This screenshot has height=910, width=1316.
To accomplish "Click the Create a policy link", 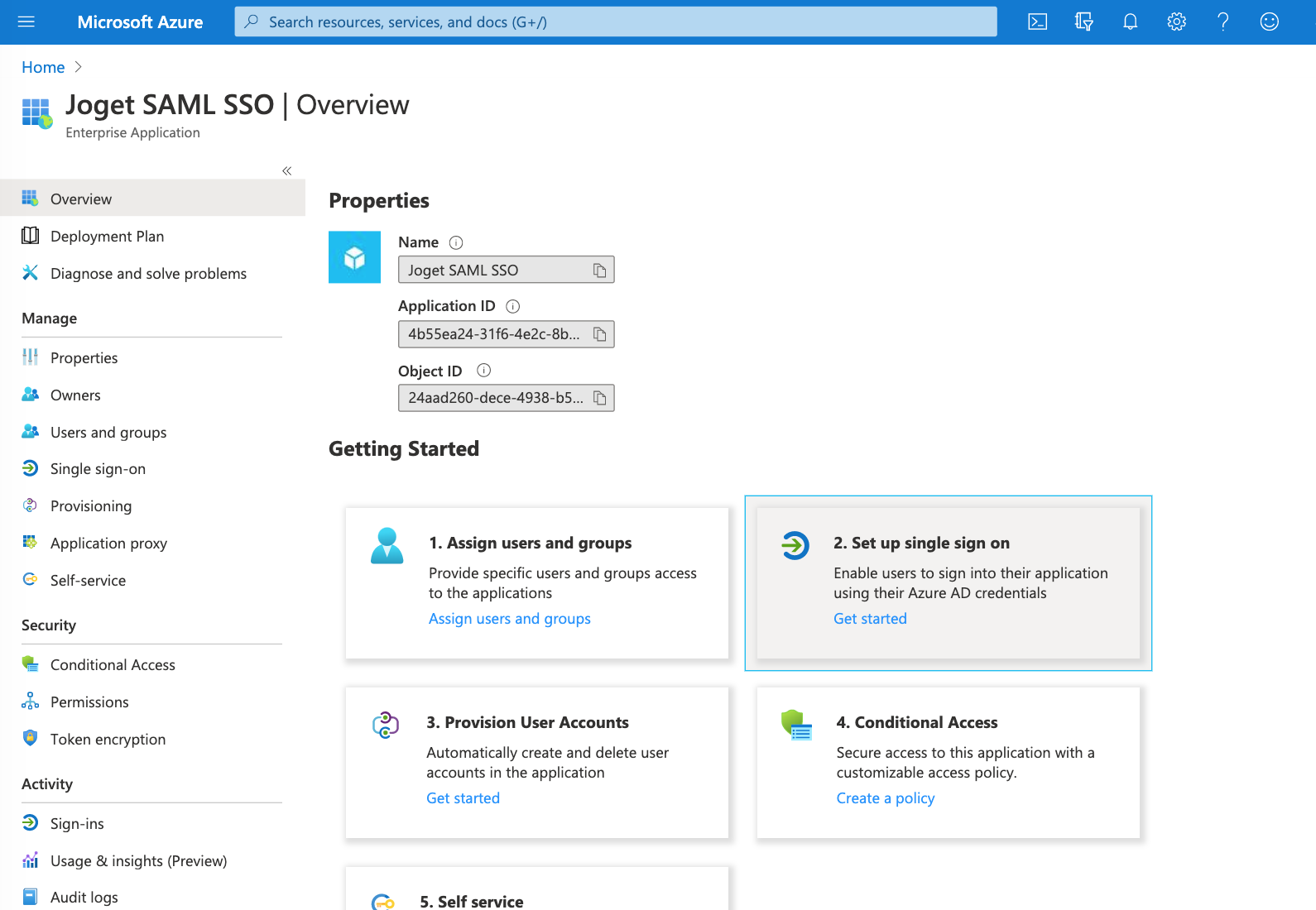I will pos(885,798).
